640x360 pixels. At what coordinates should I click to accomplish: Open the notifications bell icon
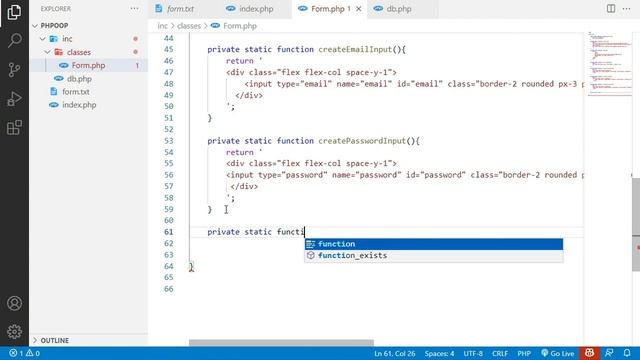click(627, 353)
